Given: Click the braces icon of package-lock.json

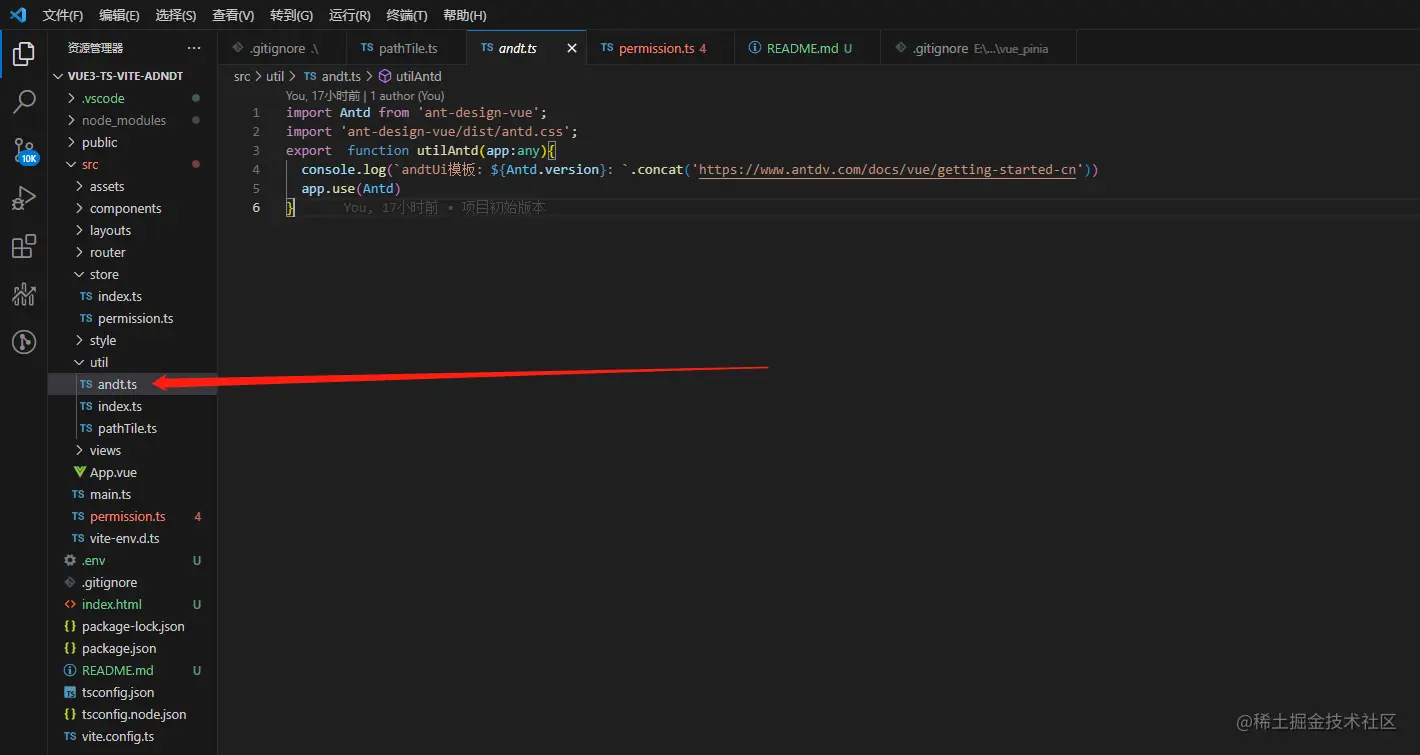Looking at the screenshot, I should (70, 626).
